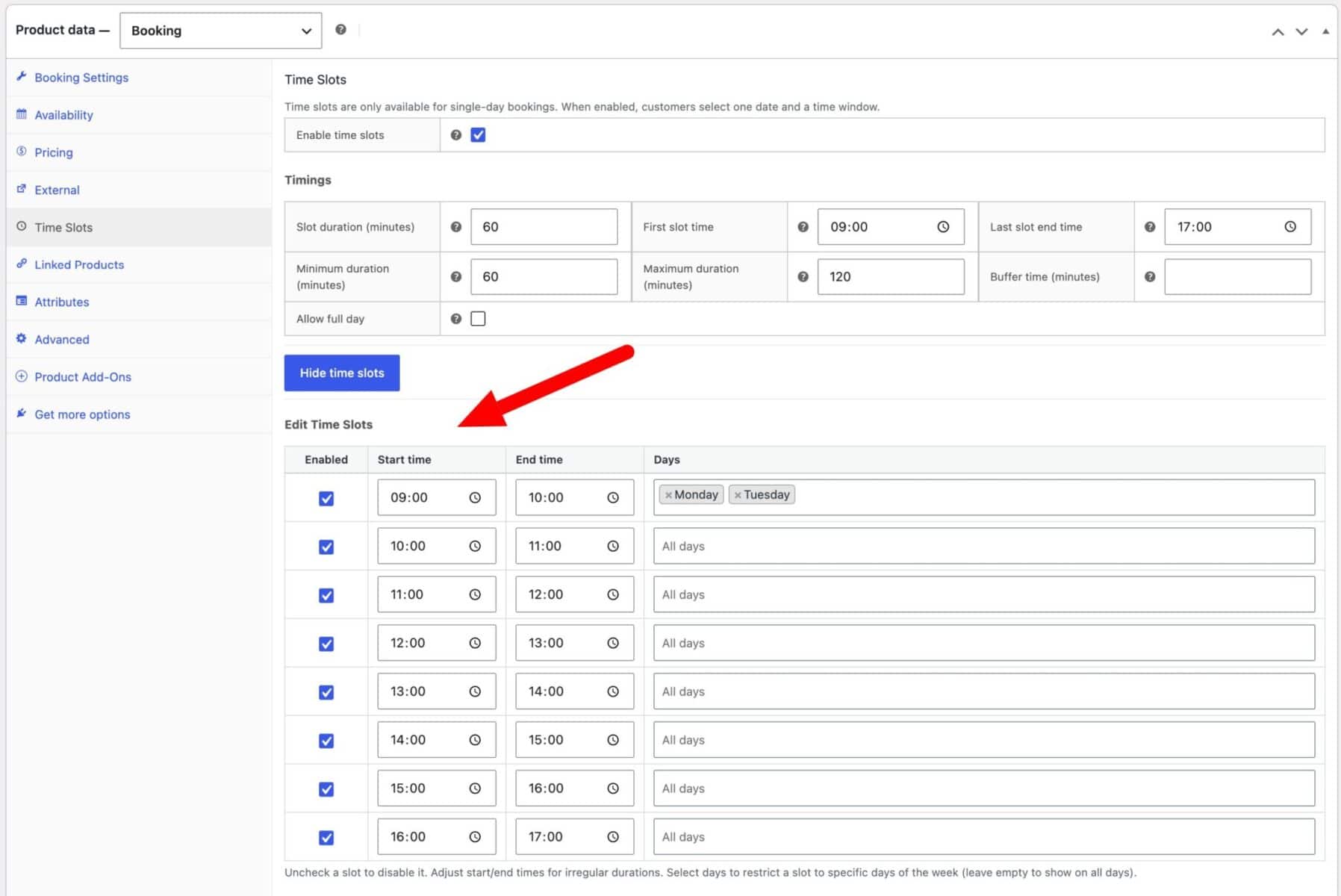Click help icon for Allow full day

pos(456,319)
